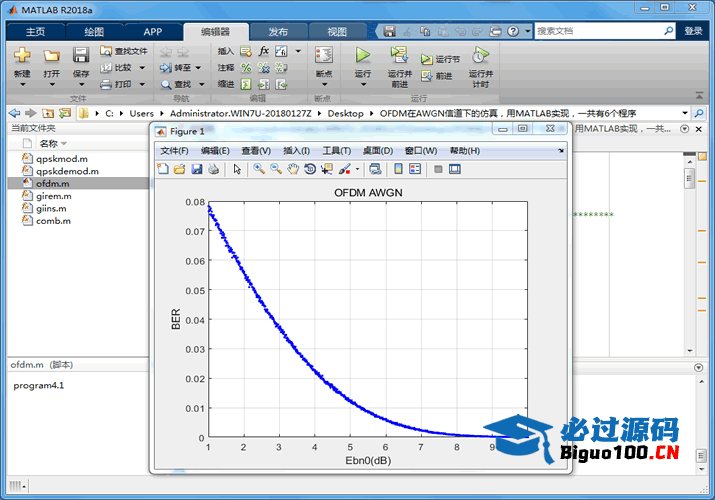Toggle the insert colorbar button
Image resolution: width=715 pixels, height=500 pixels.
coord(399,169)
